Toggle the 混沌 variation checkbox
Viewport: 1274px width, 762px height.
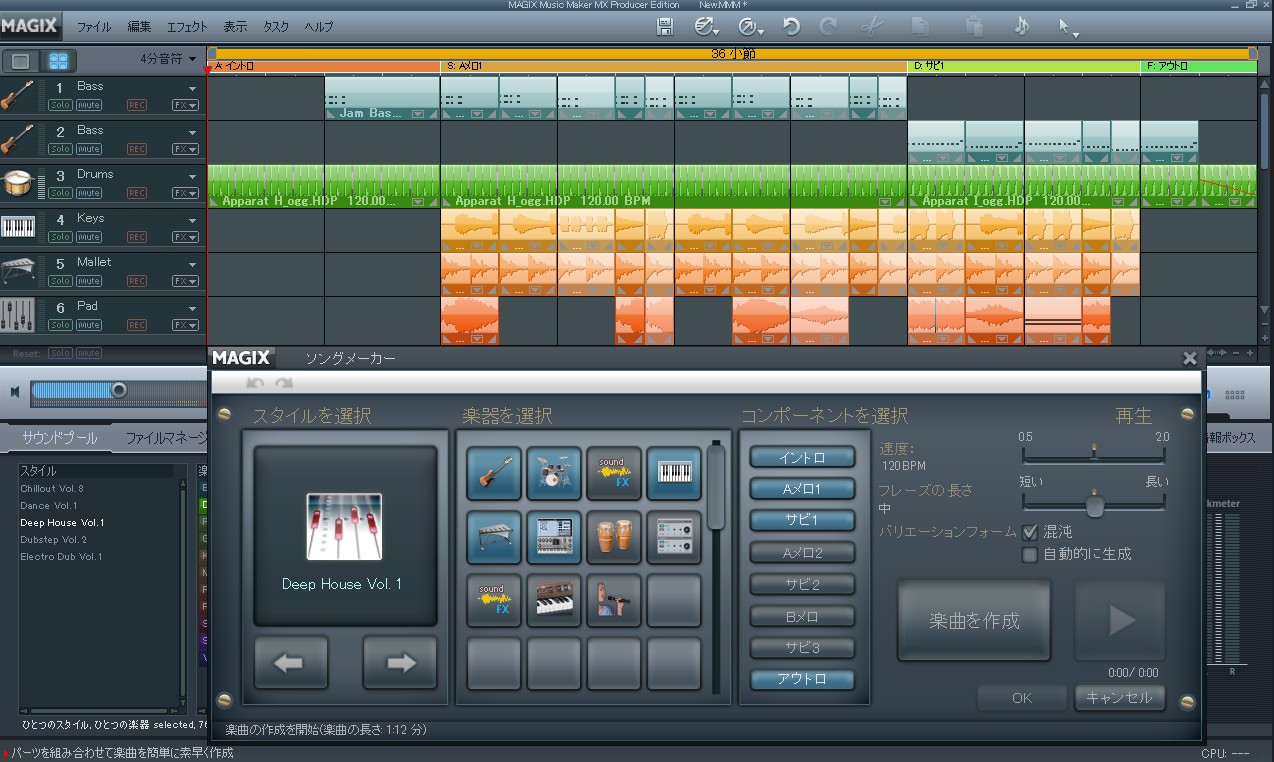coord(1029,532)
